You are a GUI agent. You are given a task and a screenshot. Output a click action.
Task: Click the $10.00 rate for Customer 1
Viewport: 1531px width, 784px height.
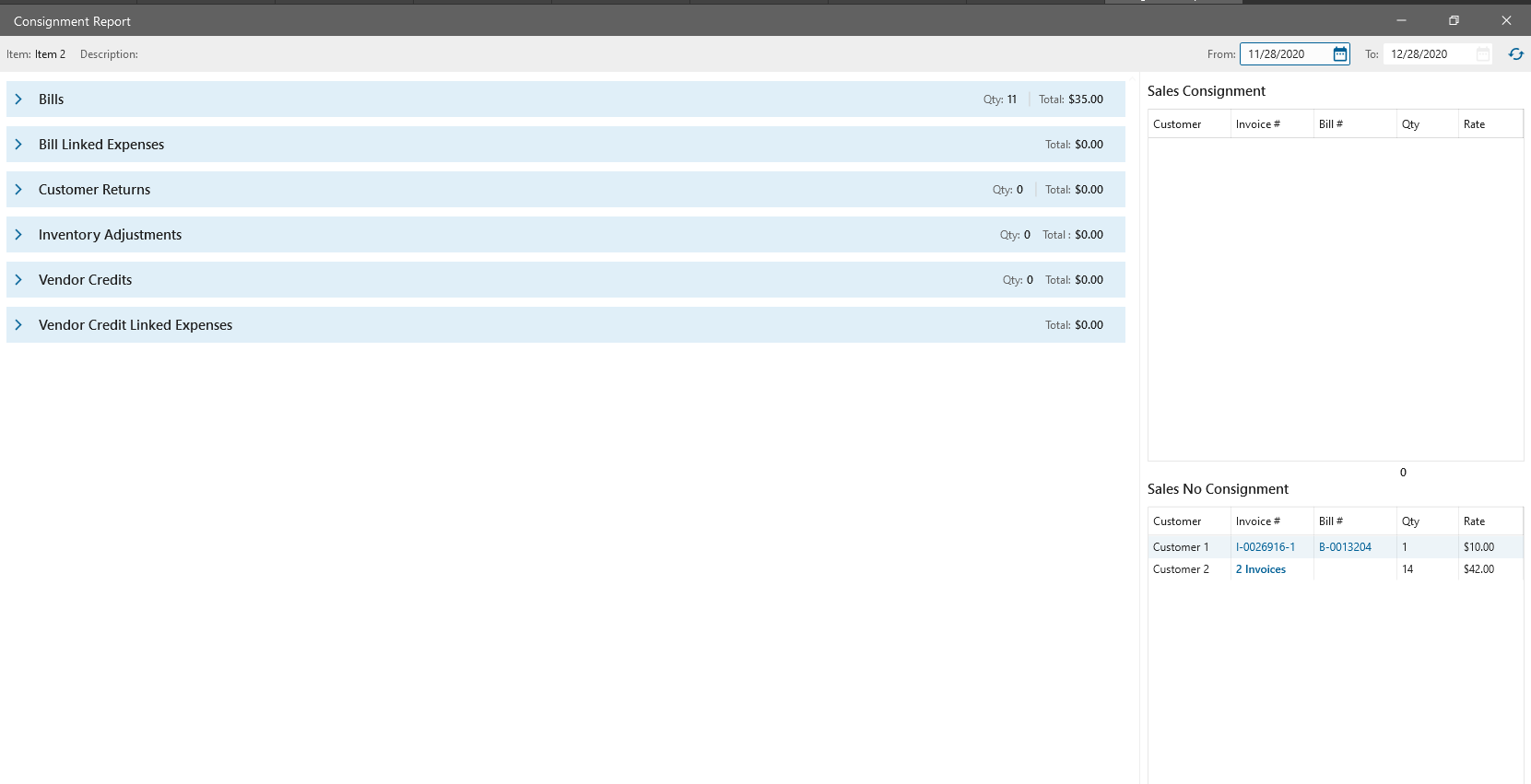click(x=1478, y=547)
